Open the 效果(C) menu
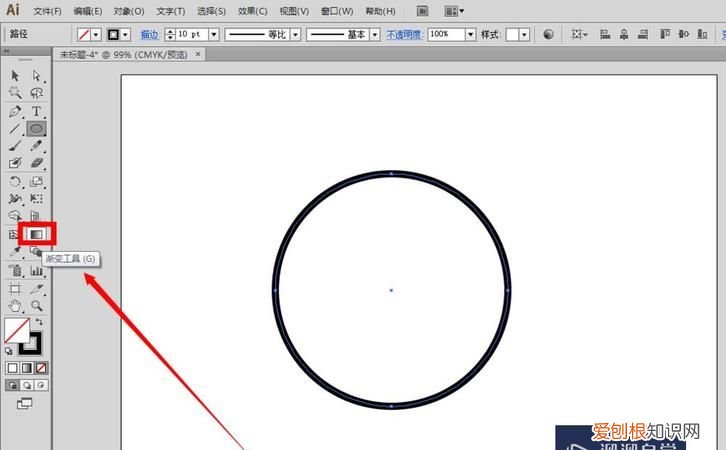 coord(254,11)
